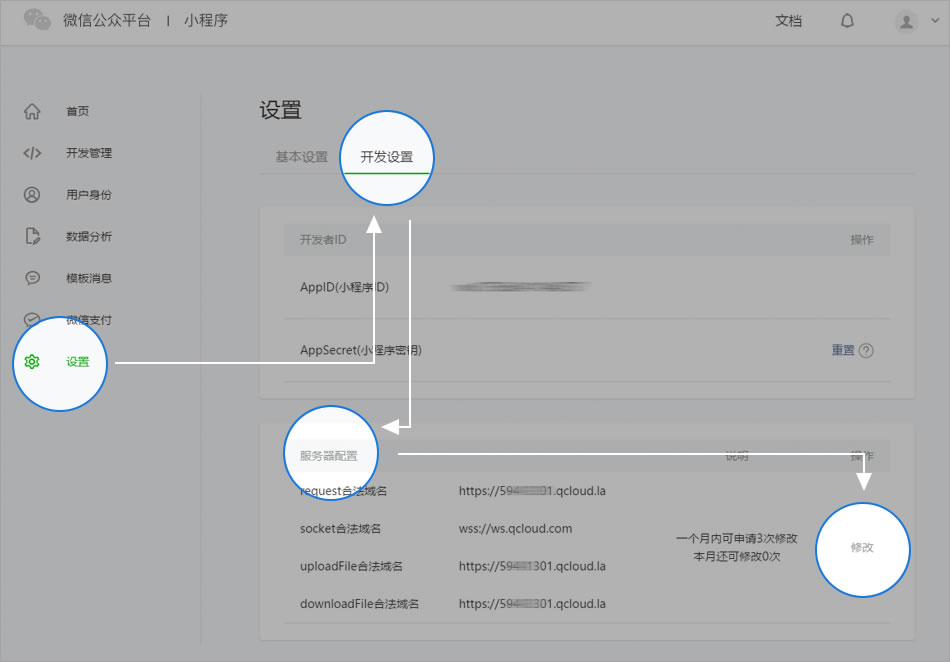Click the 服务器配置 section header
The height and width of the screenshot is (662, 950).
pyautogui.click(x=328, y=456)
